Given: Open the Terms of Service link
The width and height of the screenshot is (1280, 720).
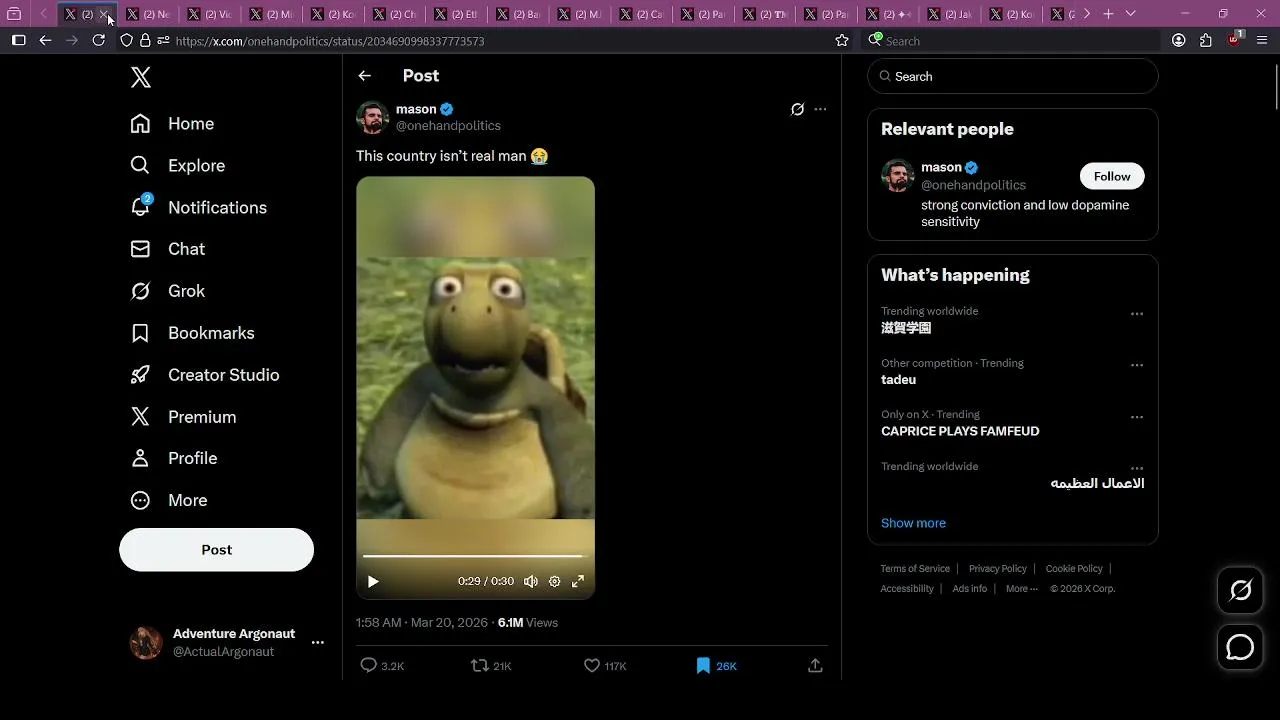Looking at the screenshot, I should [915, 569].
